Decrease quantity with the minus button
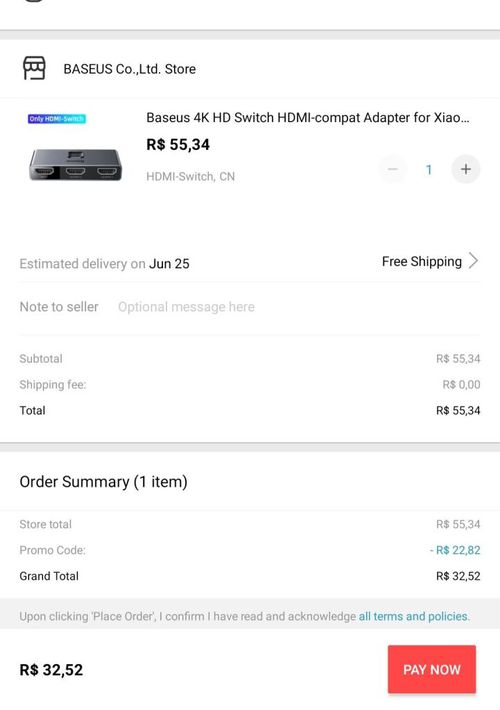 click(x=393, y=169)
